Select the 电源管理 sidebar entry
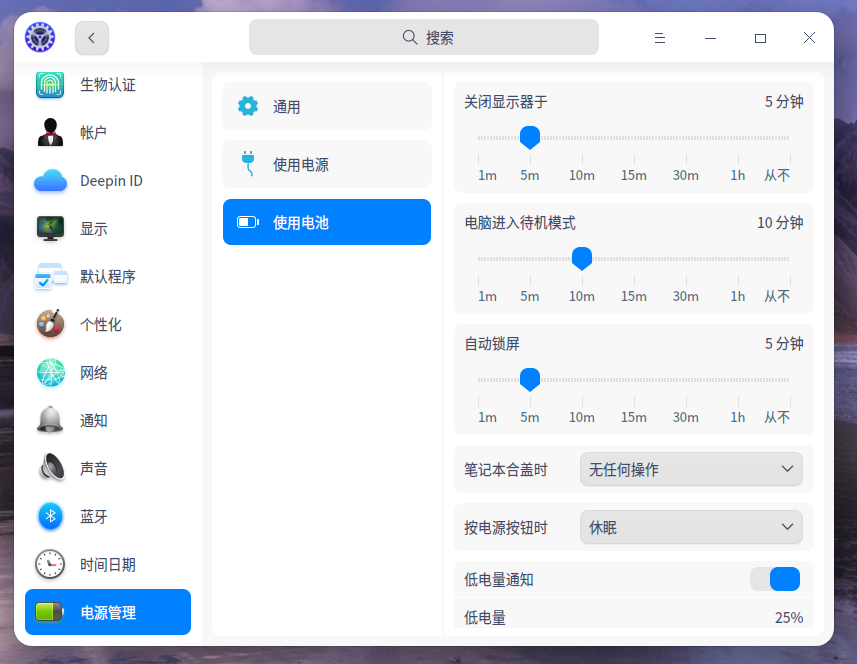The image size is (857, 664). [108, 612]
